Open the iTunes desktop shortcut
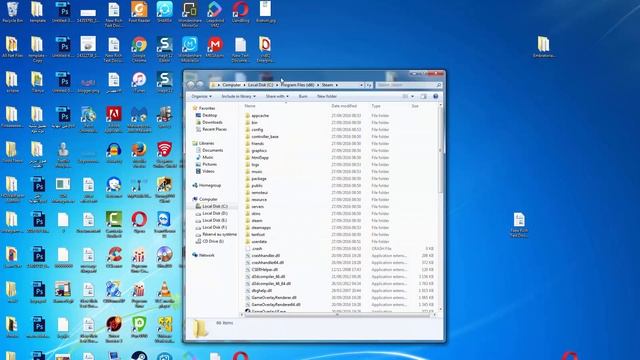The width and height of the screenshot is (640, 360). click(139, 82)
